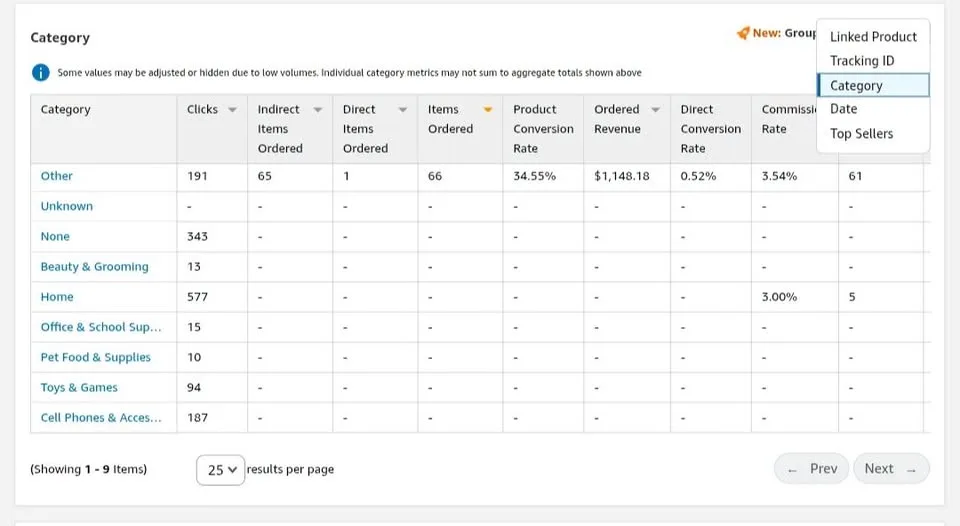This screenshot has height=526, width=960.
Task: Click the Category section heading
Action: [60, 38]
